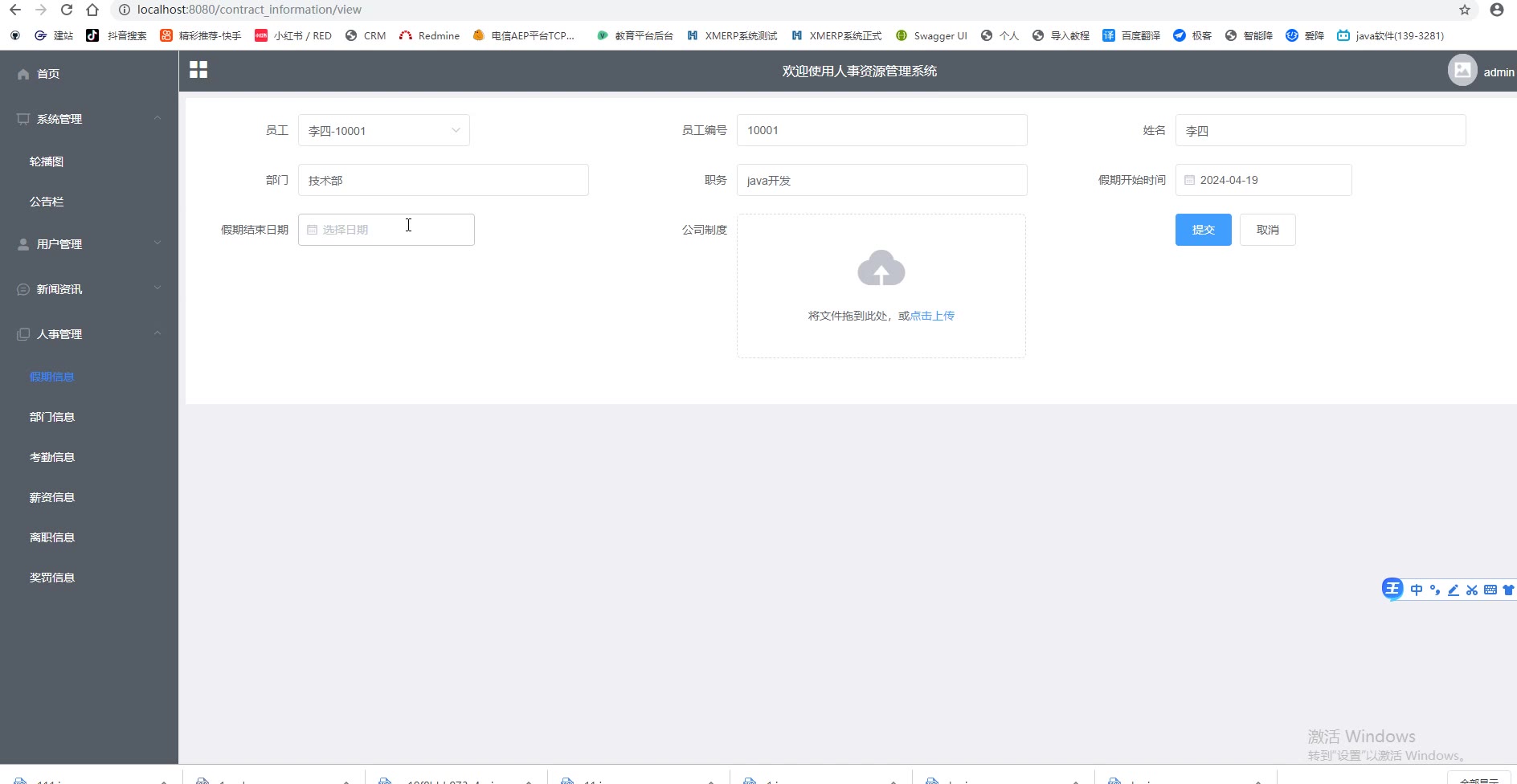Bookmark the page with star icon

tap(1465, 10)
